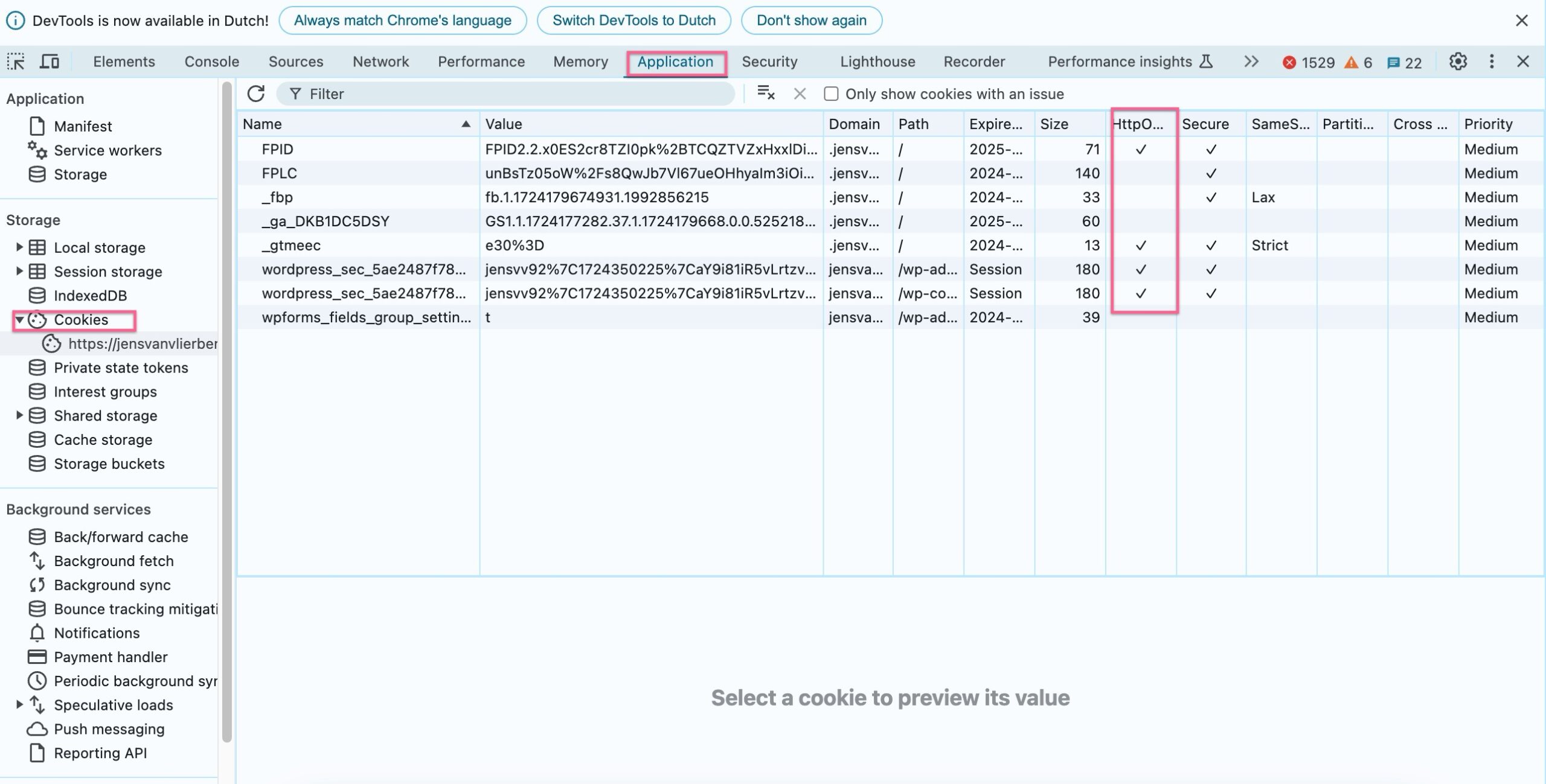This screenshot has height=784, width=1546.
Task: Switch to the Network tab
Action: [380, 62]
